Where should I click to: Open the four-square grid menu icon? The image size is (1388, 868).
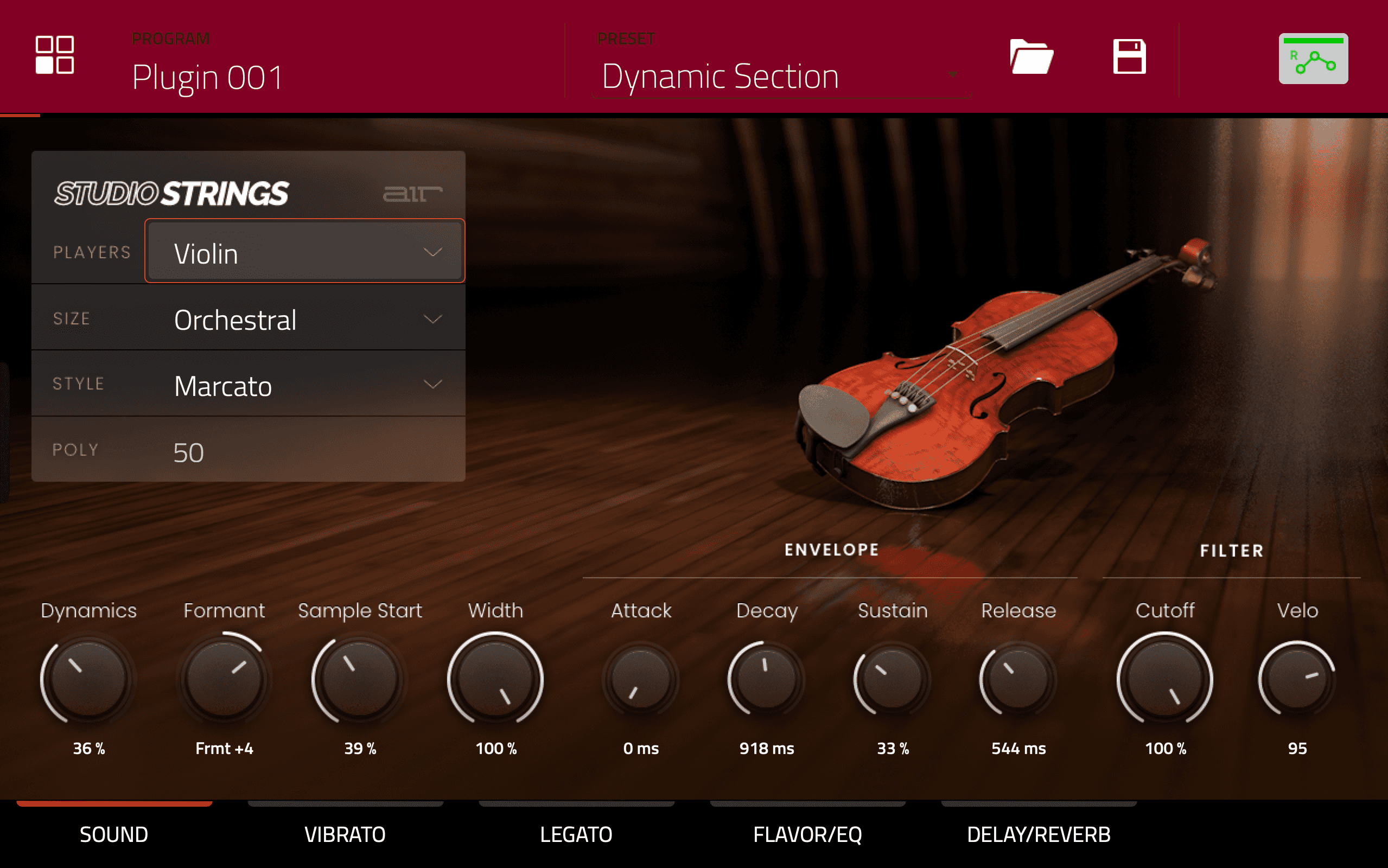click(55, 55)
